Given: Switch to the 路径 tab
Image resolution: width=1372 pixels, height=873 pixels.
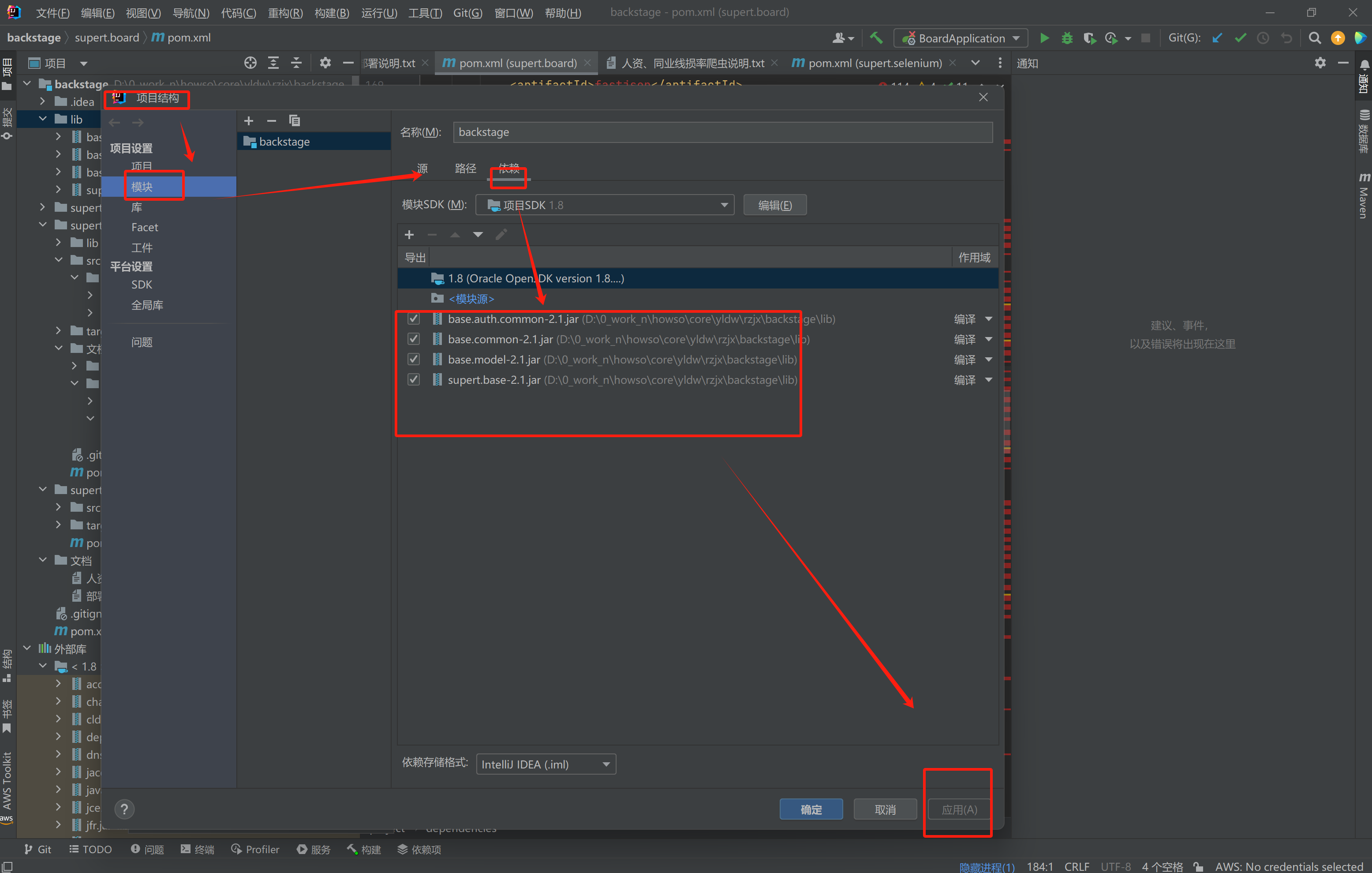Looking at the screenshot, I should click(466, 169).
